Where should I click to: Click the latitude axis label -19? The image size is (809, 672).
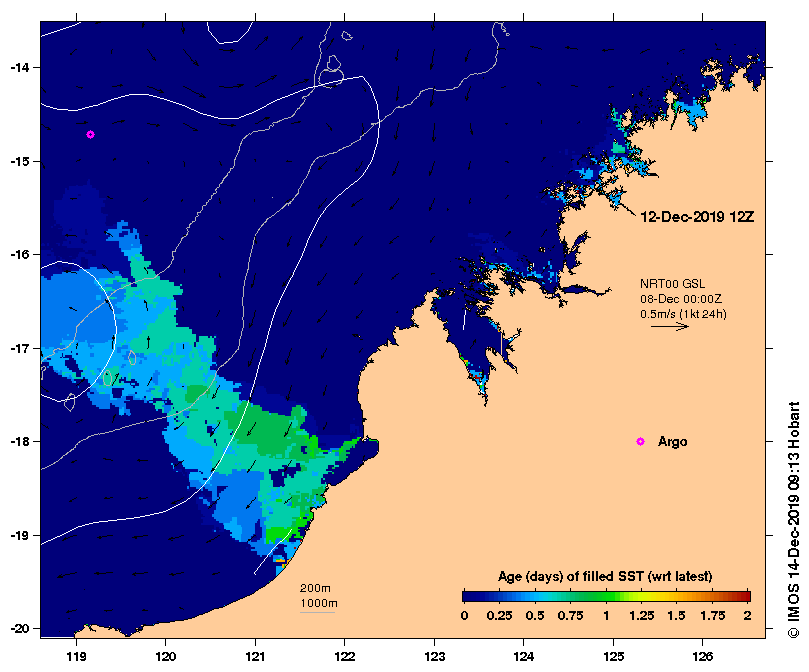coord(19,535)
